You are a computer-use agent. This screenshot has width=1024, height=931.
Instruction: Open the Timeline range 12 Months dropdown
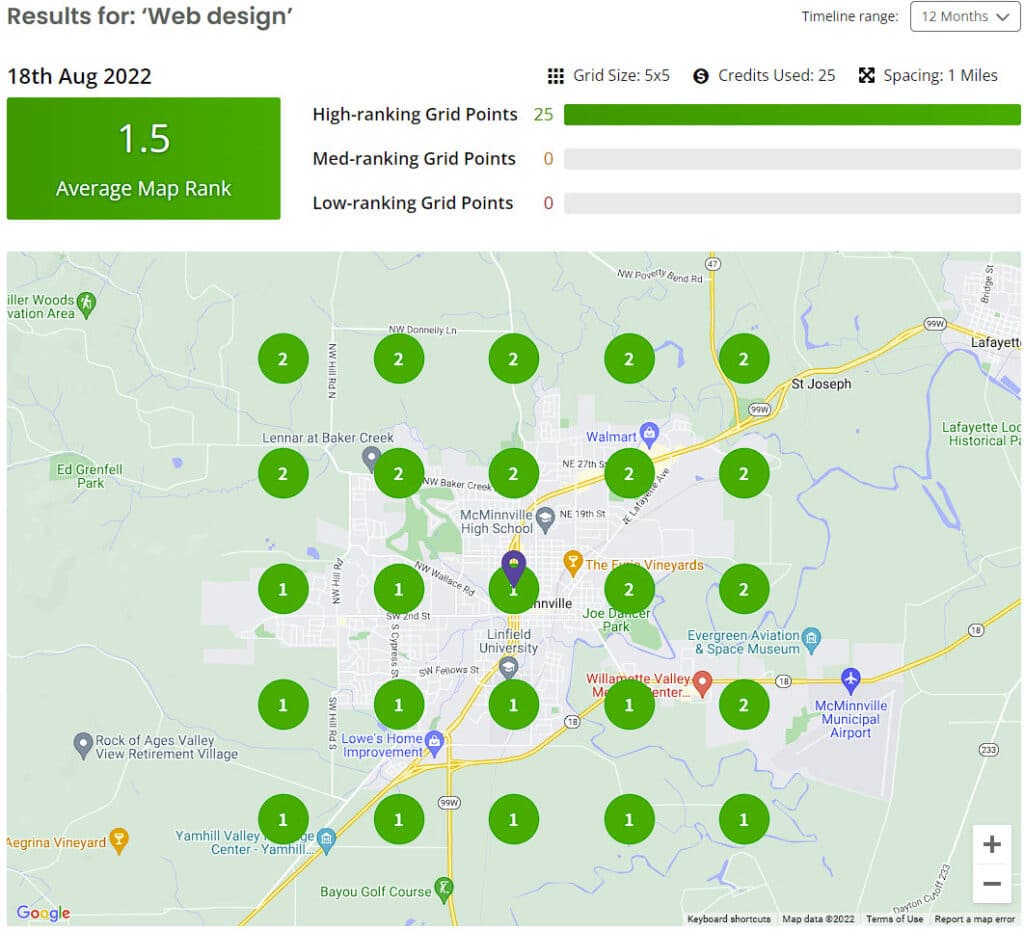pyautogui.click(x=964, y=16)
